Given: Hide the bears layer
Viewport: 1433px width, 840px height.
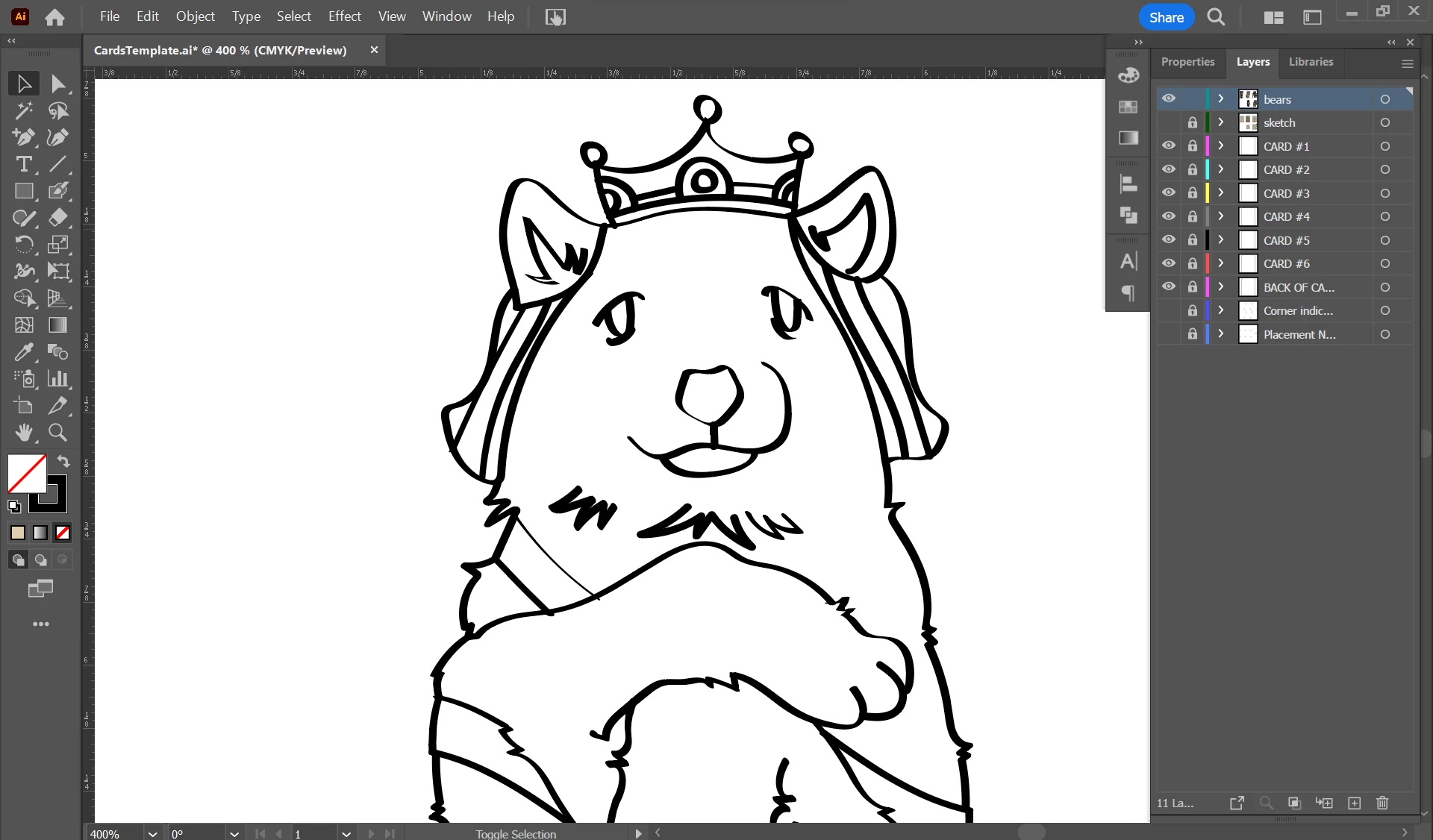Looking at the screenshot, I should pos(1169,98).
